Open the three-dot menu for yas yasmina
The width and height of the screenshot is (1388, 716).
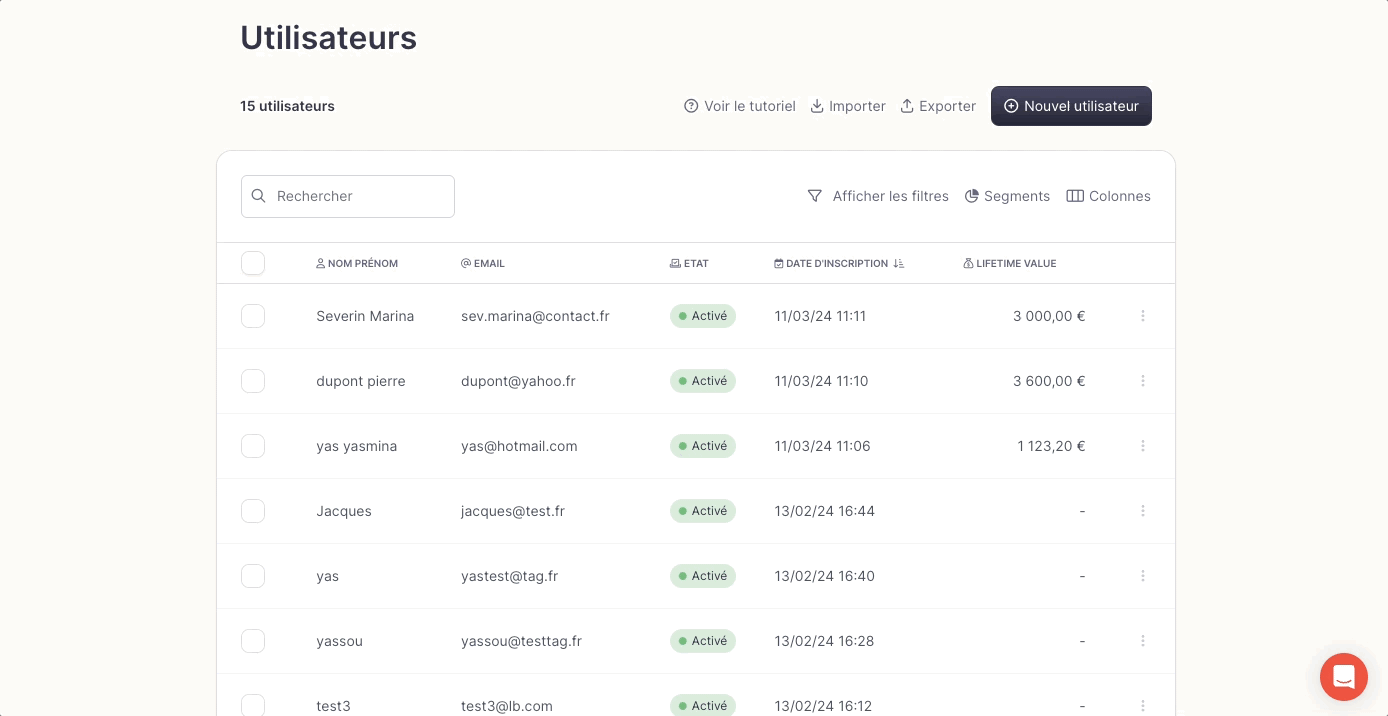1143,446
